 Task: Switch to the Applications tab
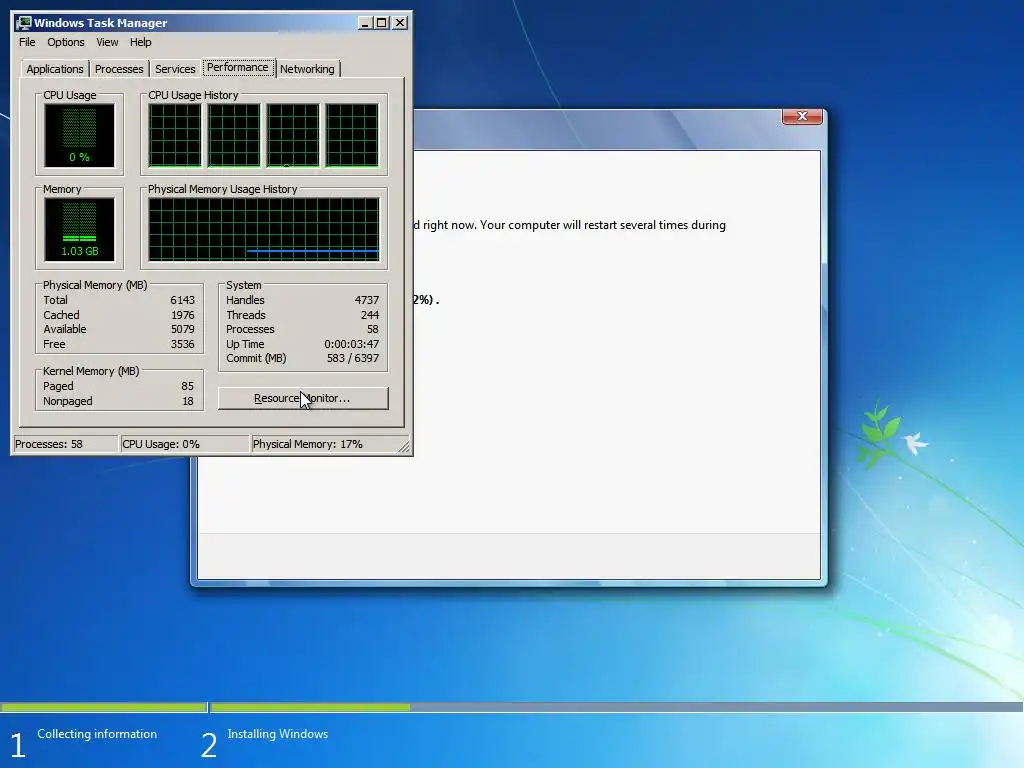(55, 69)
